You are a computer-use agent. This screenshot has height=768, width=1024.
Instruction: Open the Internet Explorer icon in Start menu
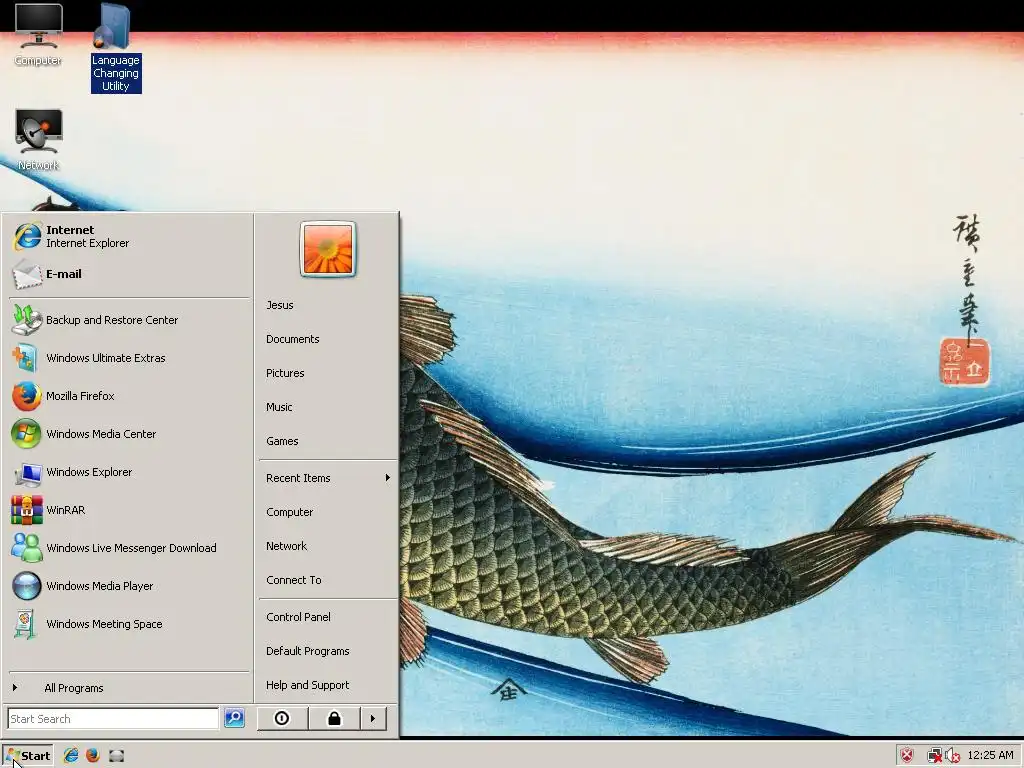(x=27, y=236)
